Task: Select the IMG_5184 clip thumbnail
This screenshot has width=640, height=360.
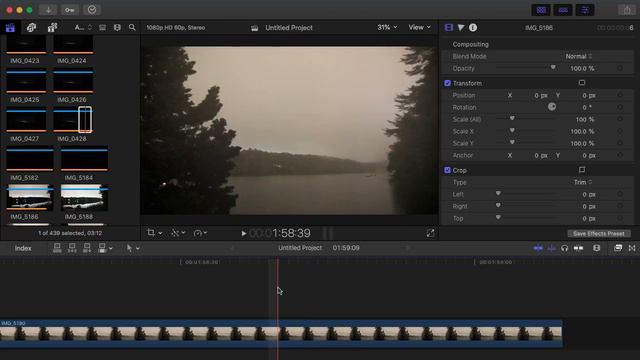Action: coord(84,158)
